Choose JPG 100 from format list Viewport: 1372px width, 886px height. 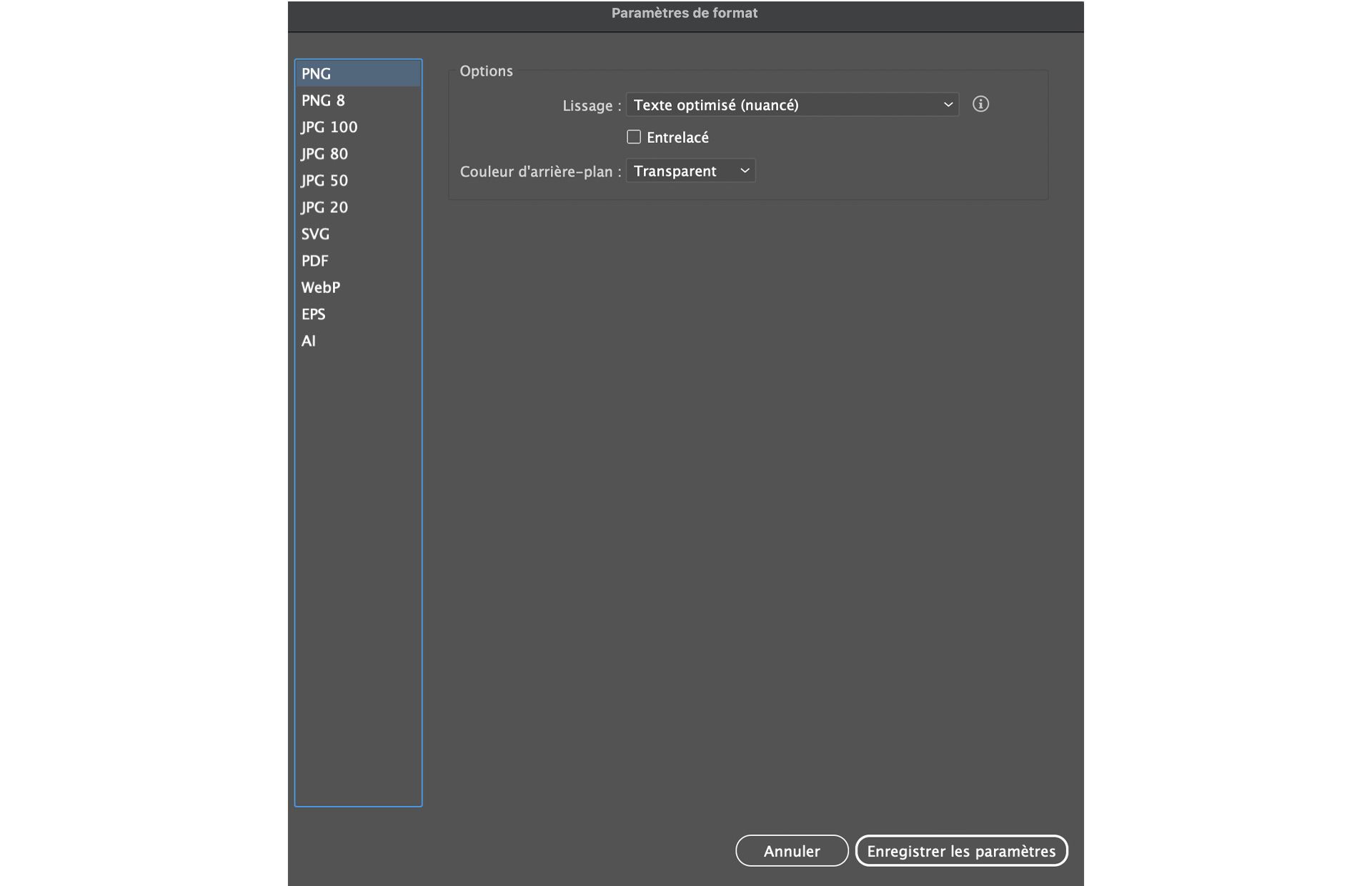pyautogui.click(x=329, y=127)
